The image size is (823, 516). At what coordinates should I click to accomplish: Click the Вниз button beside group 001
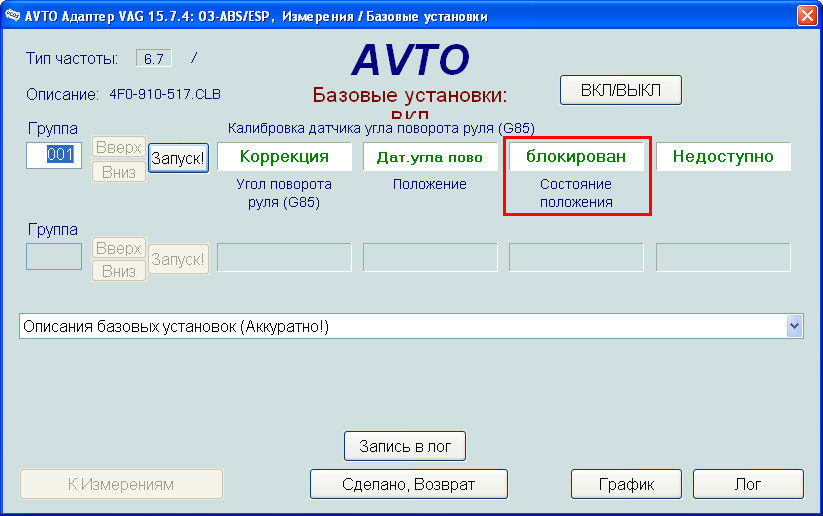pos(119,172)
